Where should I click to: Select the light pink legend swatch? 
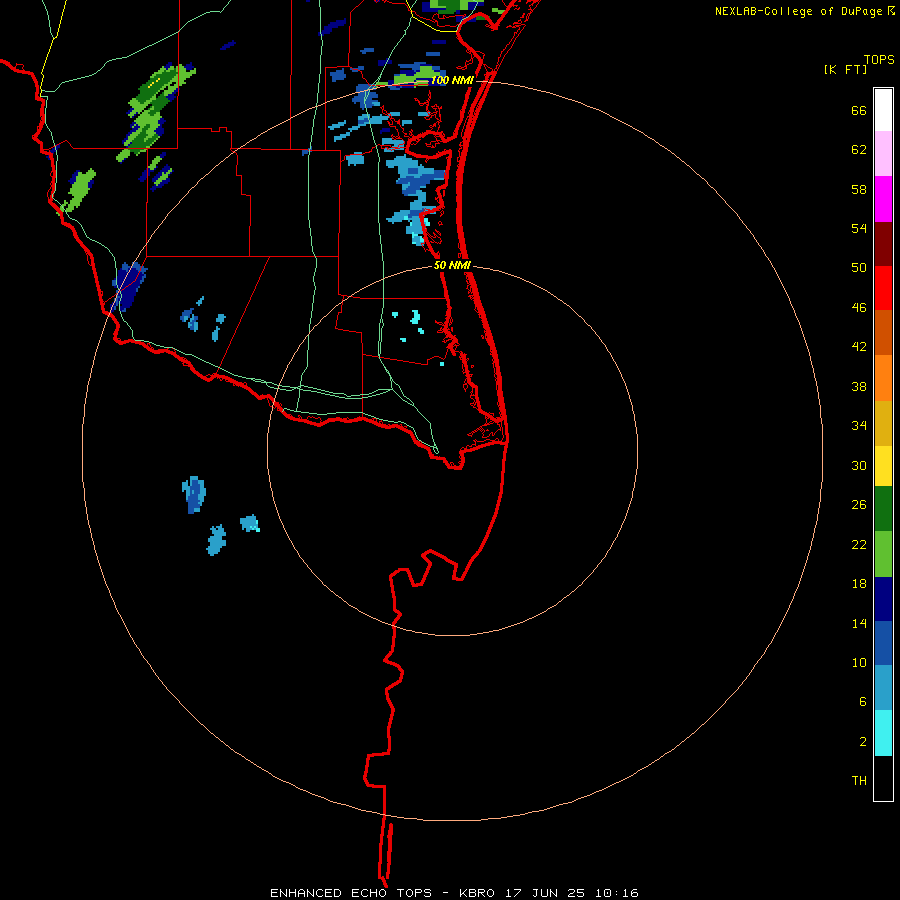click(x=883, y=153)
